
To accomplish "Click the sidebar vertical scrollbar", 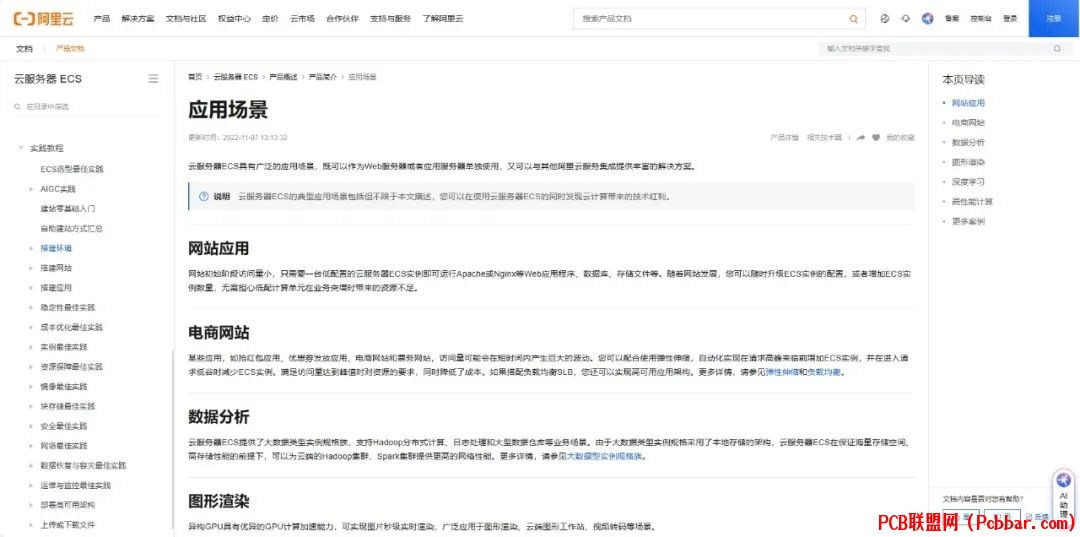I will click(172, 441).
